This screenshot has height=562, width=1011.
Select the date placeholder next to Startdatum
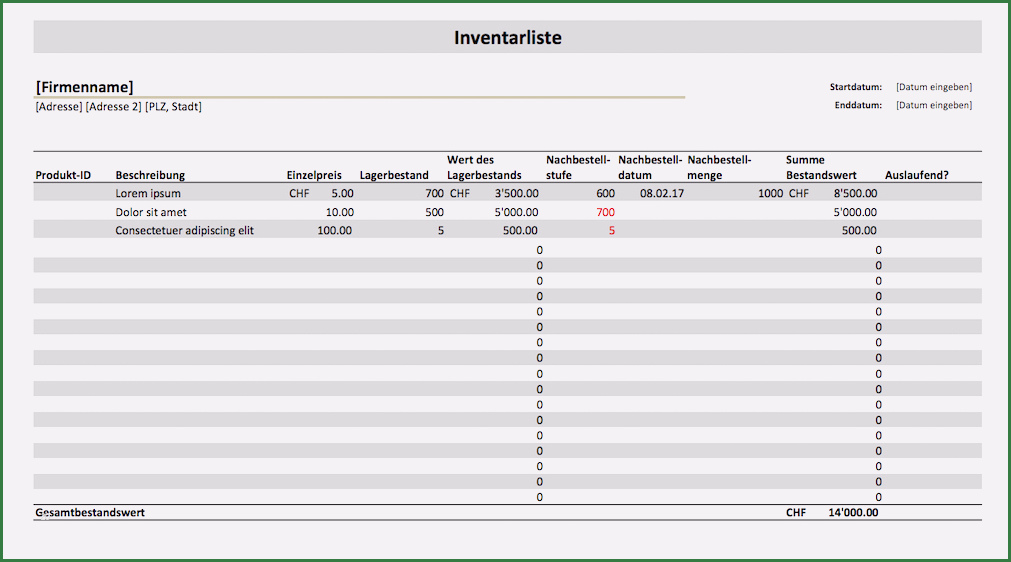933,87
